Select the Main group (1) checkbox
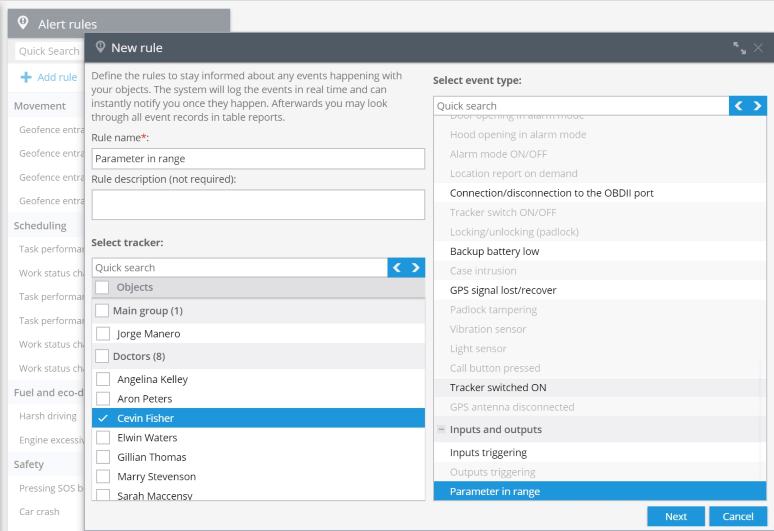Screen dimensions: 774x531 point(102,310)
